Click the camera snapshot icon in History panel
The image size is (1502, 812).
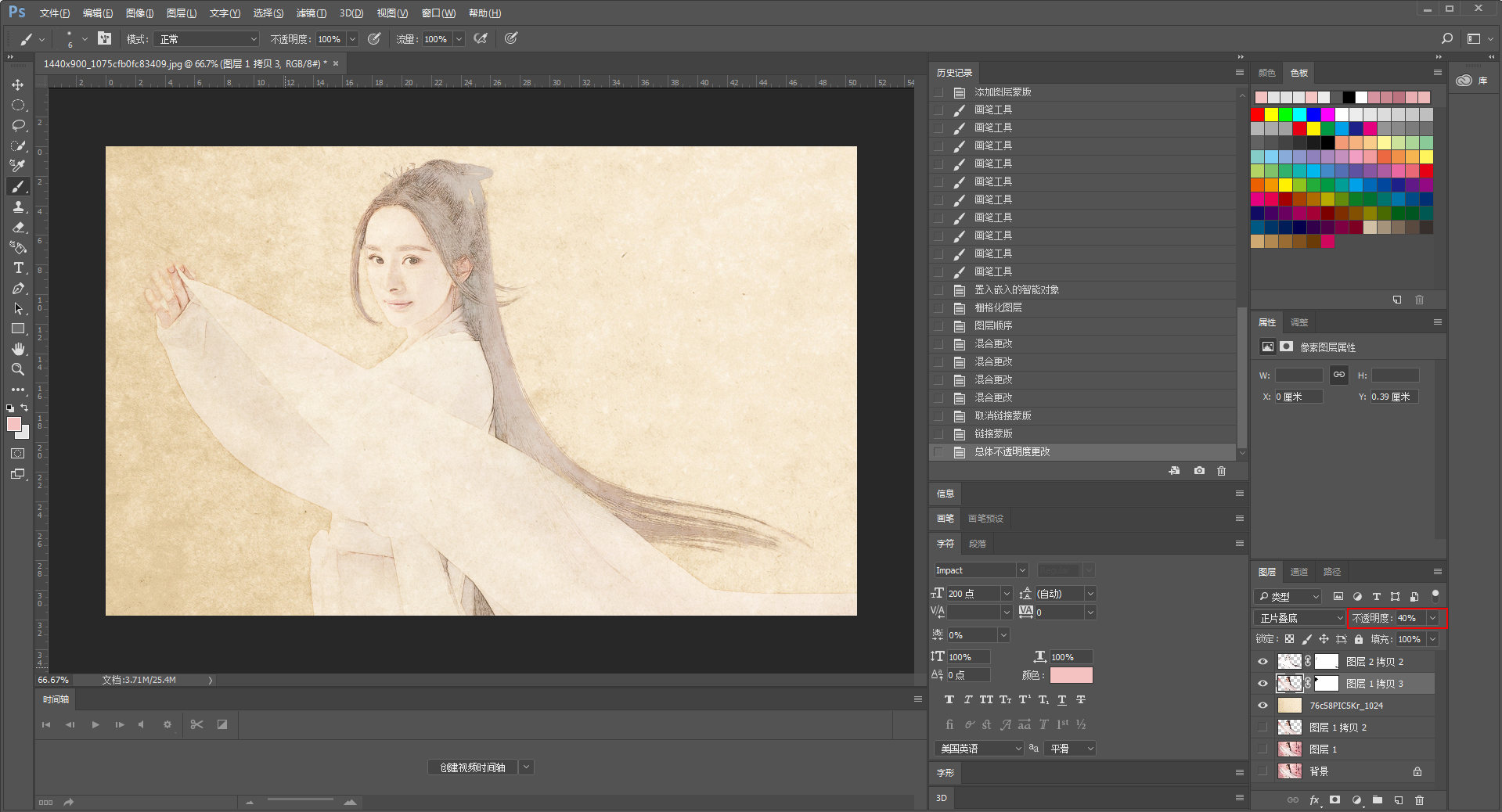tap(1199, 471)
